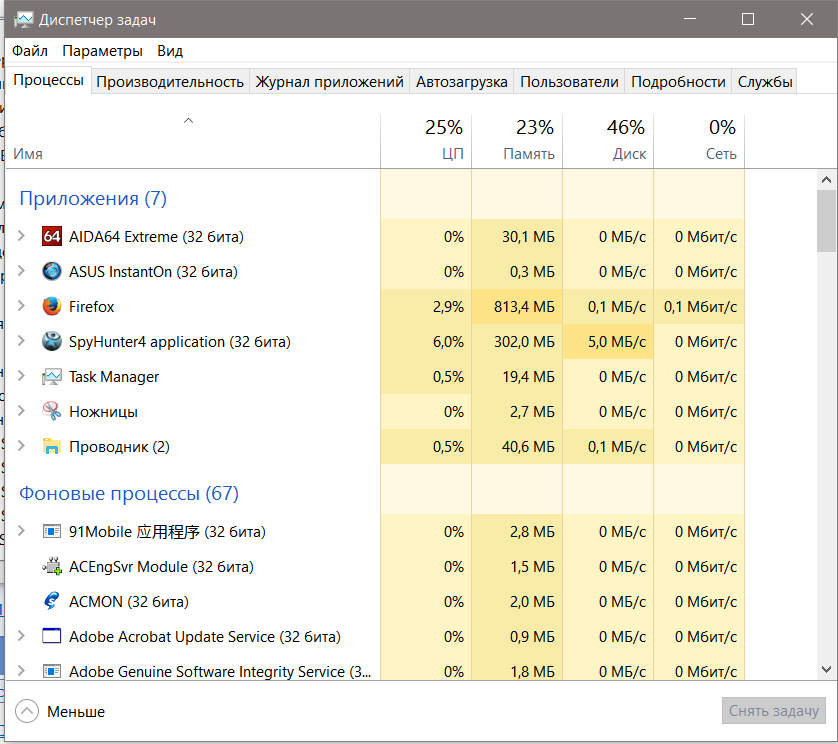Click the Adobe Acrobat Update Service icon
The height and width of the screenshot is (744, 838).
52,637
